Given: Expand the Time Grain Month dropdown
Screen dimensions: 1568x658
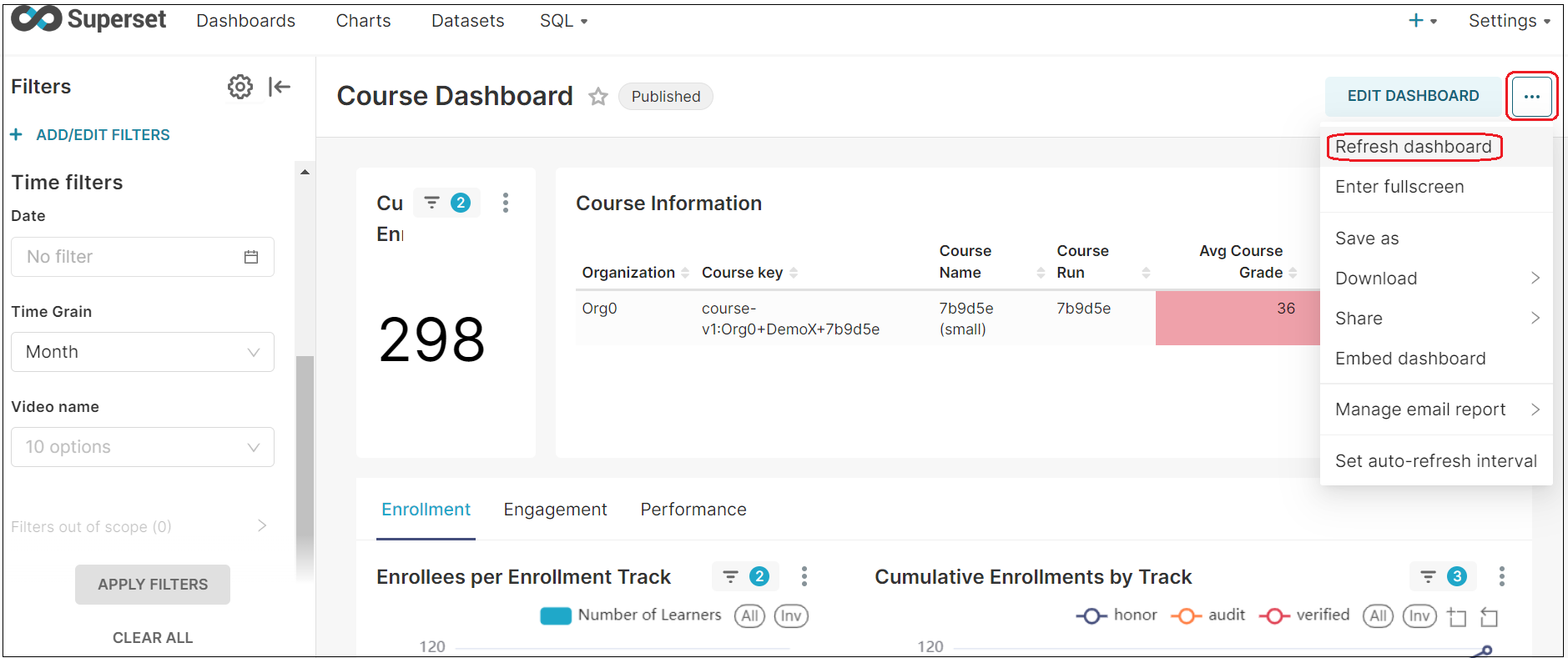Looking at the screenshot, I should [143, 352].
